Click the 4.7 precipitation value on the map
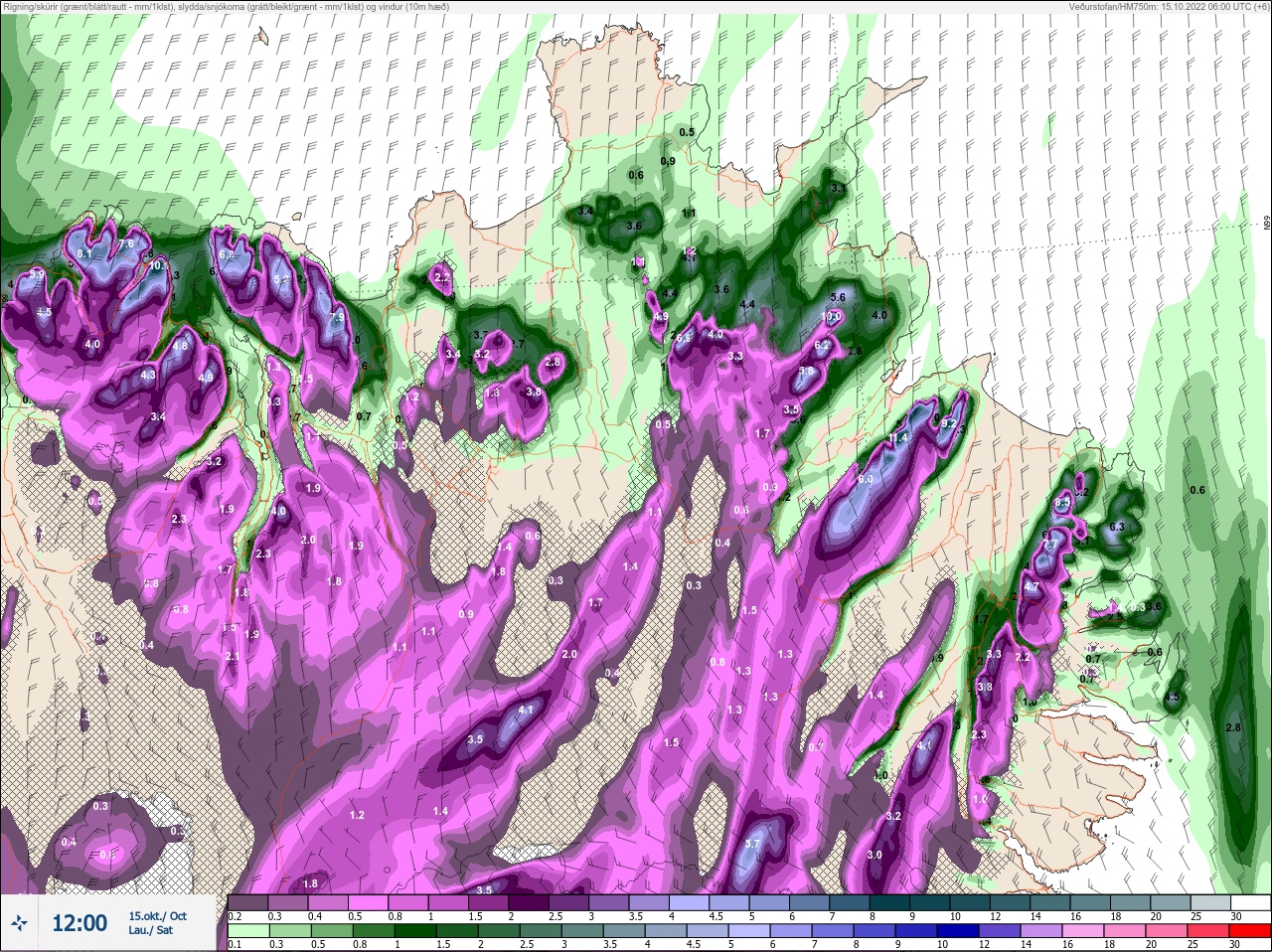1272x952 pixels. click(1032, 587)
